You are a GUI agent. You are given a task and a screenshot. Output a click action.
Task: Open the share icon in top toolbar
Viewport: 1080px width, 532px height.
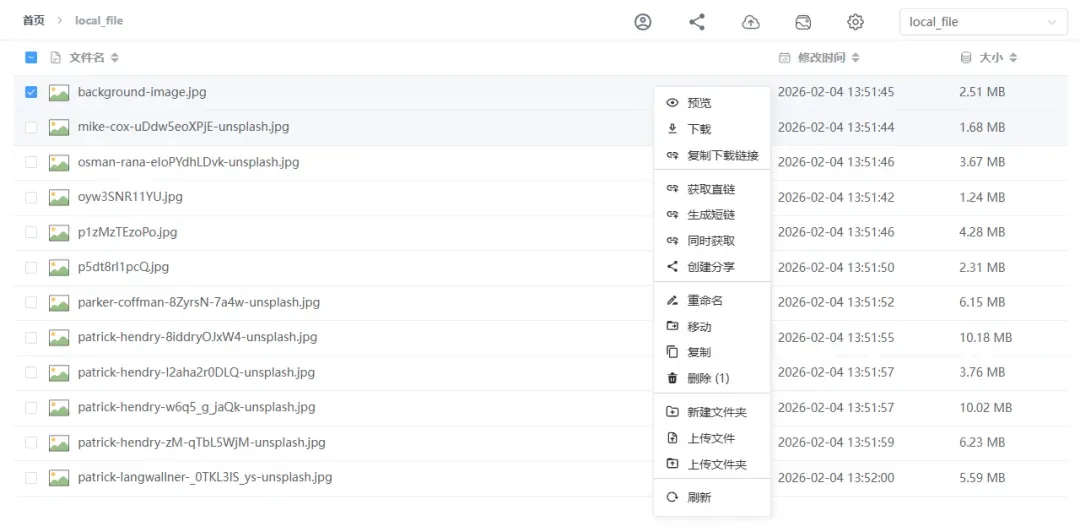tap(697, 22)
